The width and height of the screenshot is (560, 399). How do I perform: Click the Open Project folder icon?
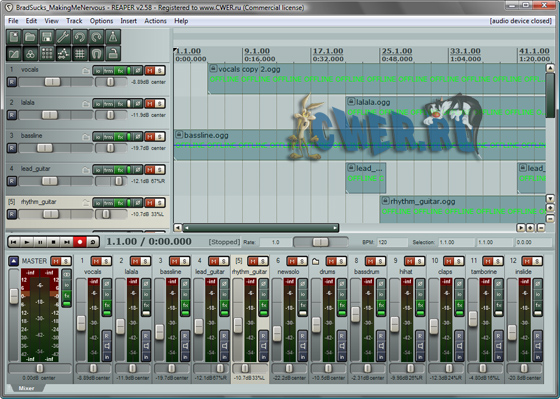pyautogui.click(x=31, y=37)
